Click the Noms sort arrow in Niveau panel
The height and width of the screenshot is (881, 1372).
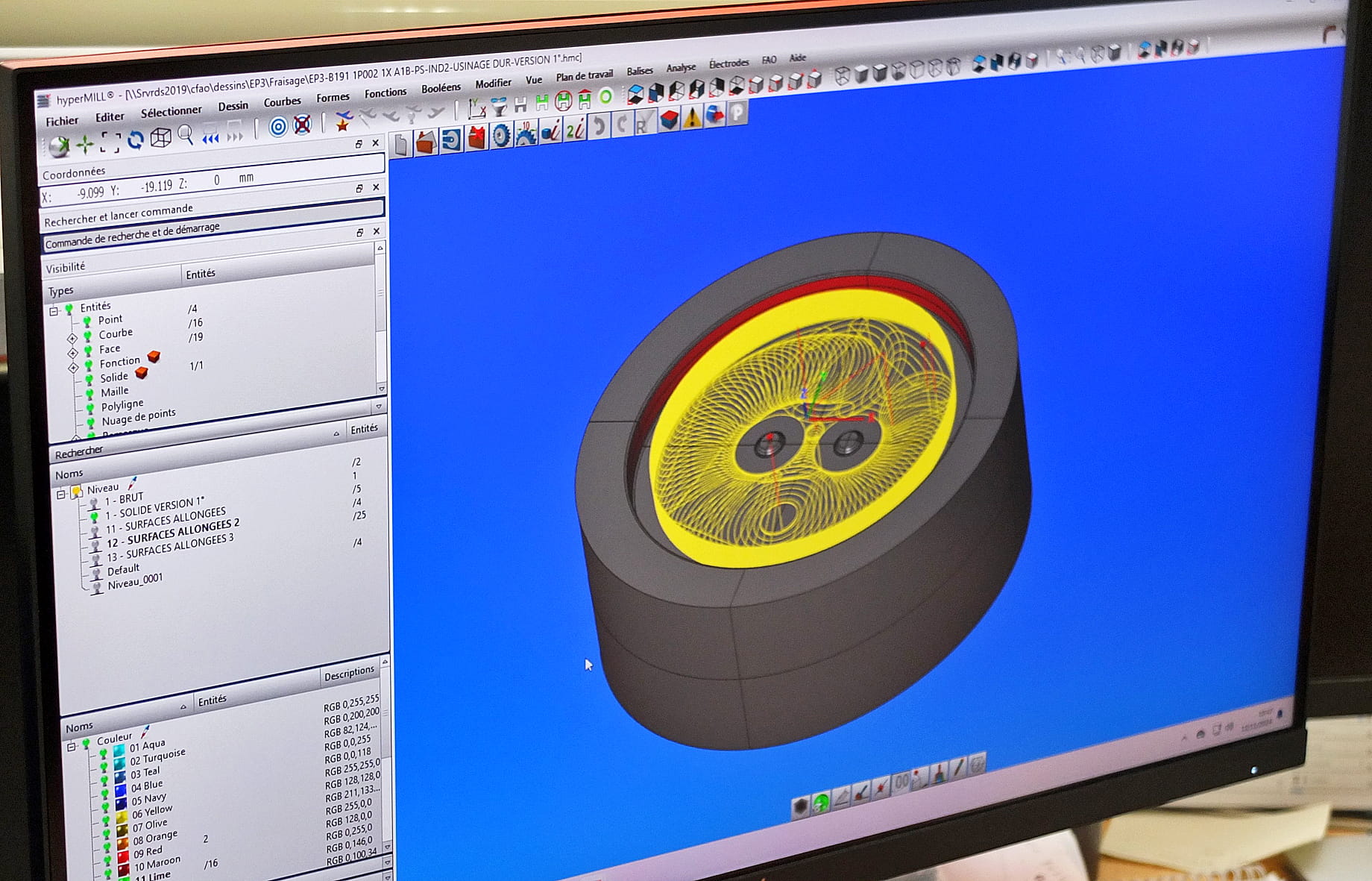point(336,433)
